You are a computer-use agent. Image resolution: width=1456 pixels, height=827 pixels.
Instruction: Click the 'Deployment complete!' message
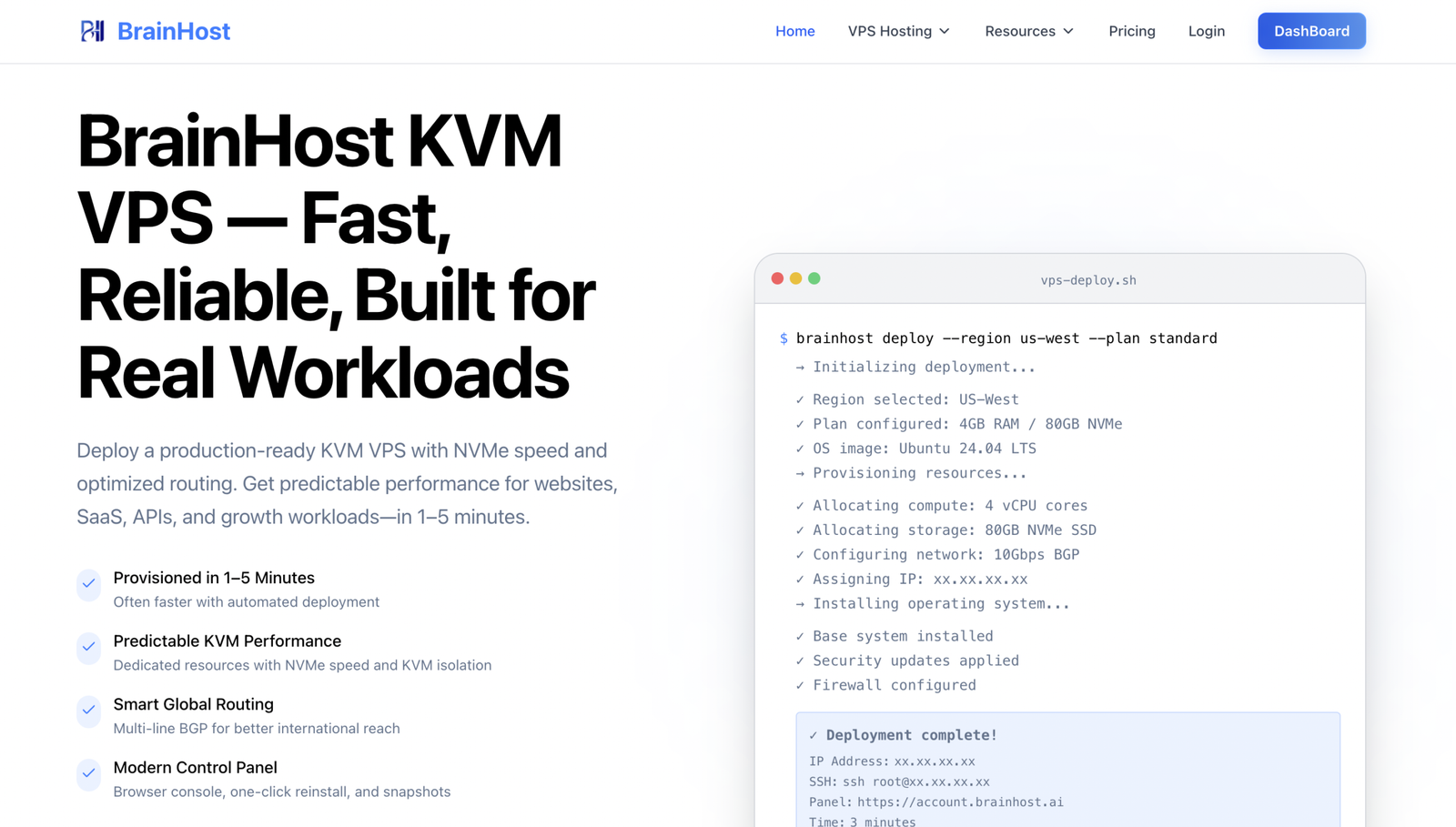point(904,735)
